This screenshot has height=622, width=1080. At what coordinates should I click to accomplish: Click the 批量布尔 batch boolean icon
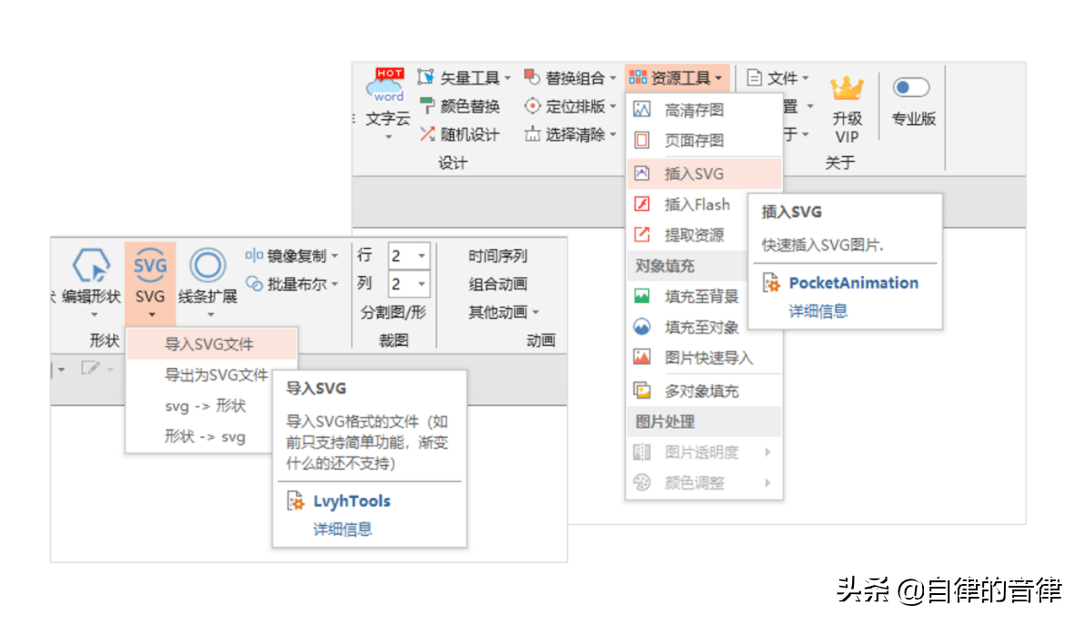tap(253, 284)
